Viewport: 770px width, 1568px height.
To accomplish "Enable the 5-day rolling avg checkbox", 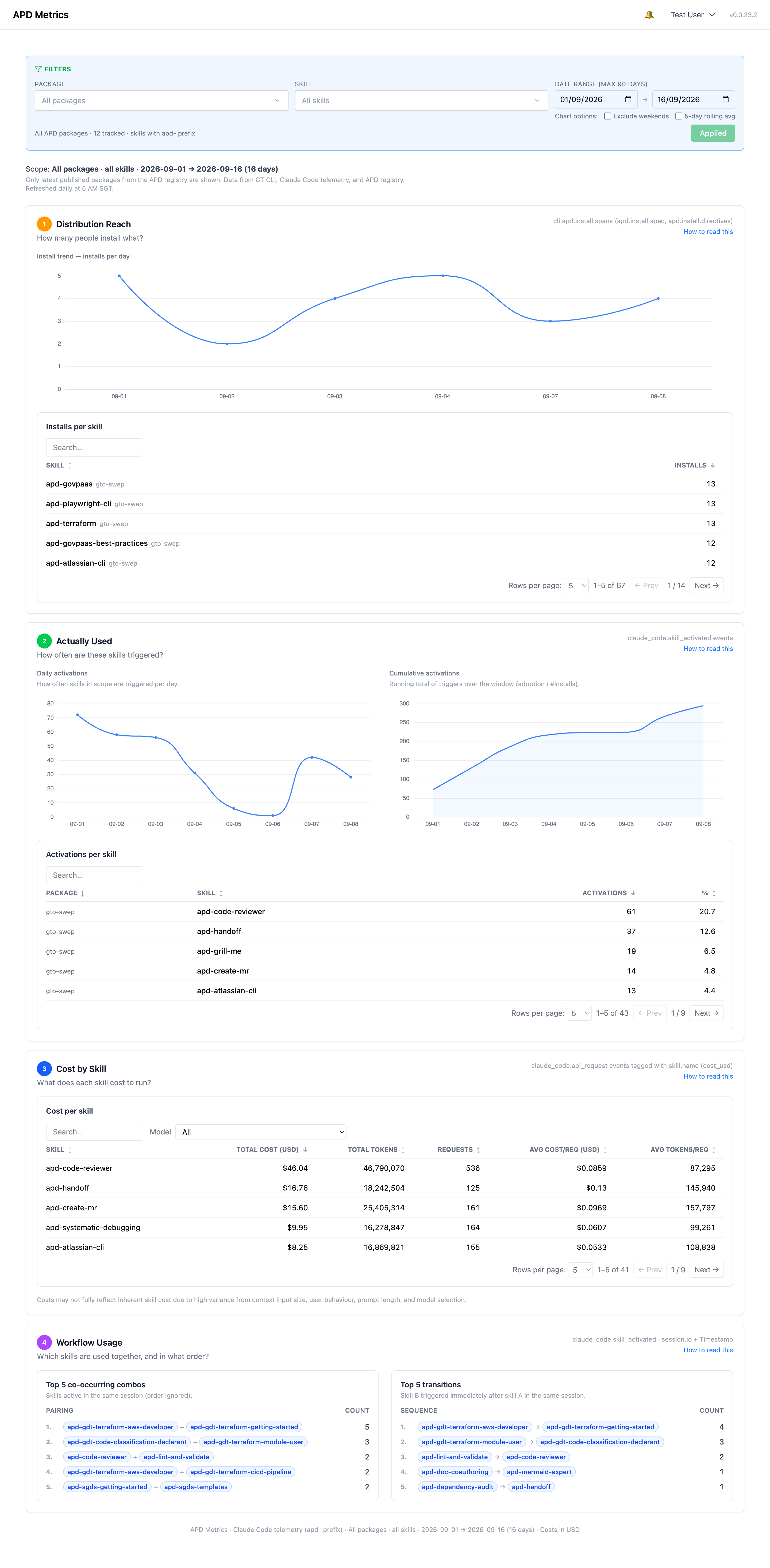I will 679,116.
